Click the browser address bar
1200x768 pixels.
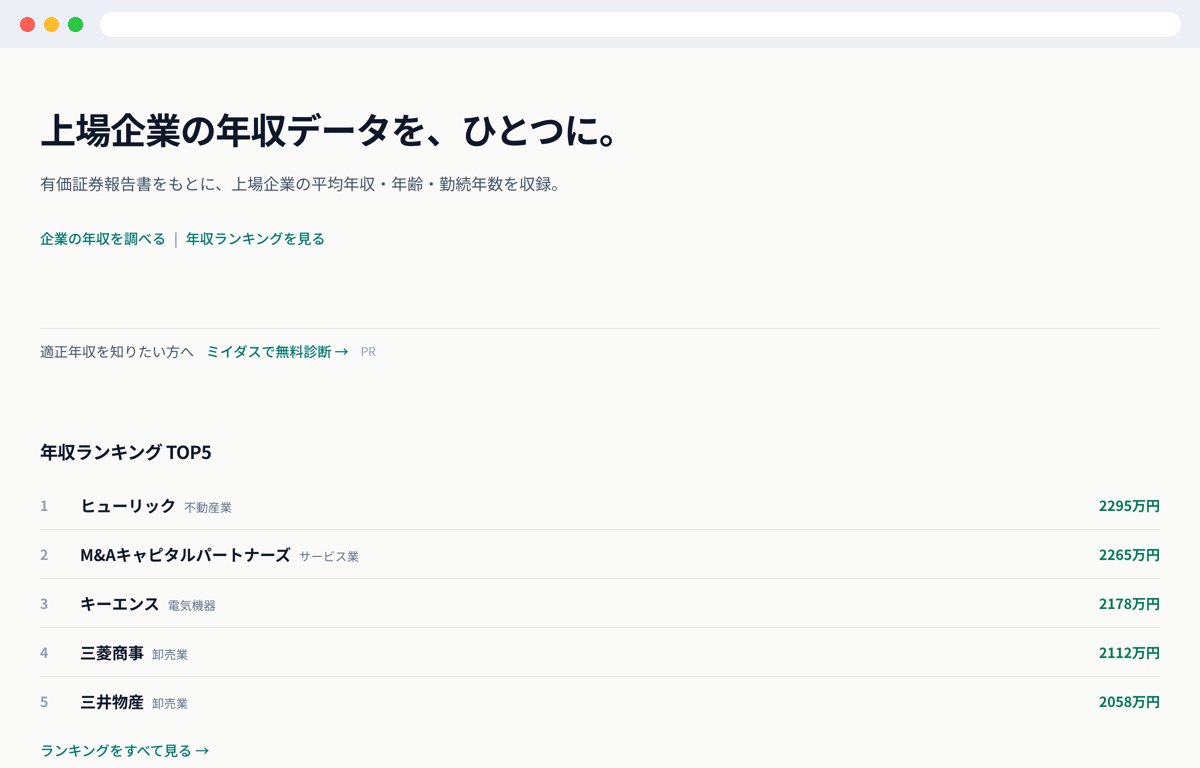(640, 24)
